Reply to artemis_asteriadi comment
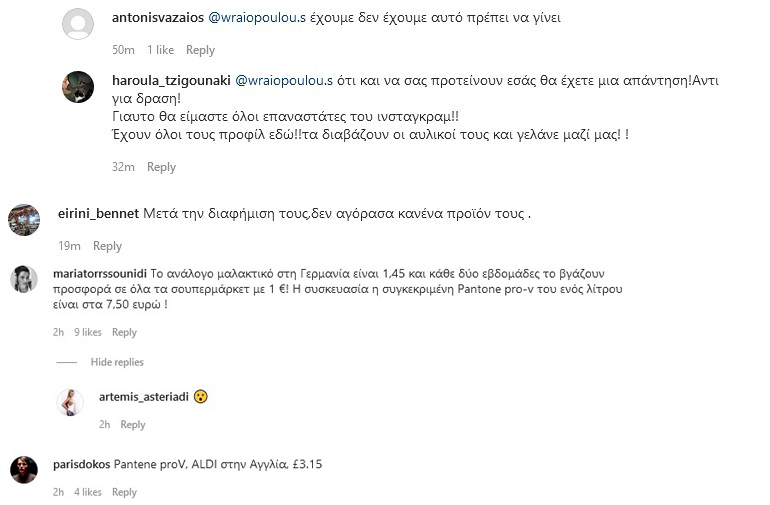Screen dimensions: 770x505 click(133, 425)
